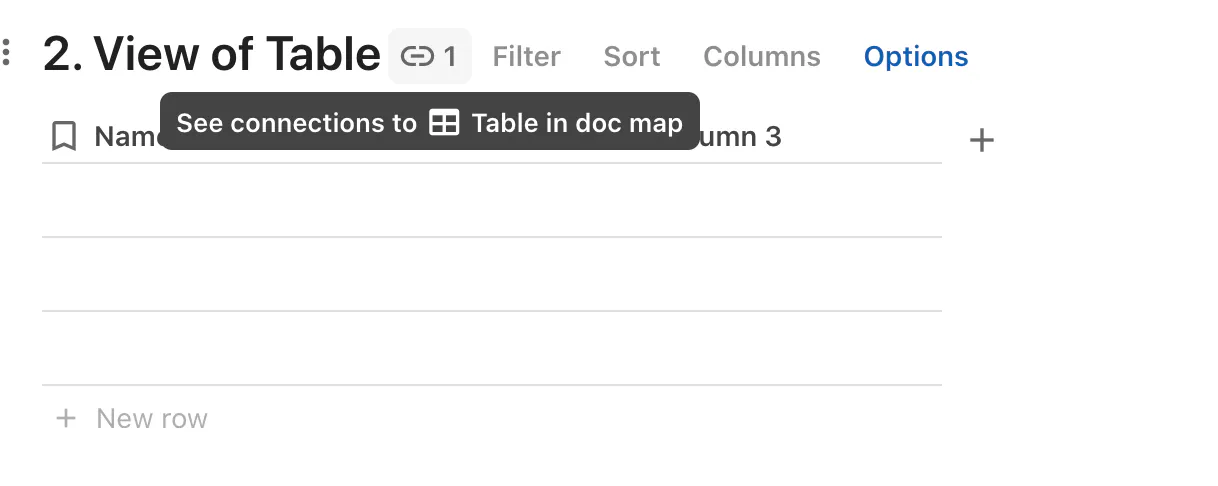The image size is (1218, 486).
Task: Select the second row's Name cell
Action: coord(192,274)
